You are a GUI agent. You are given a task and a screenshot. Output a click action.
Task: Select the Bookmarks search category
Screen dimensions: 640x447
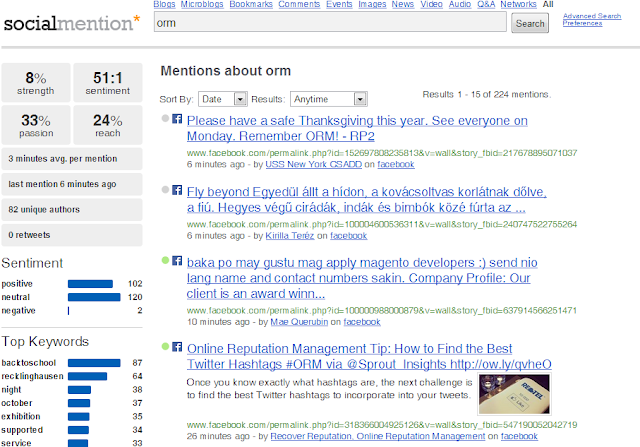(251, 4)
